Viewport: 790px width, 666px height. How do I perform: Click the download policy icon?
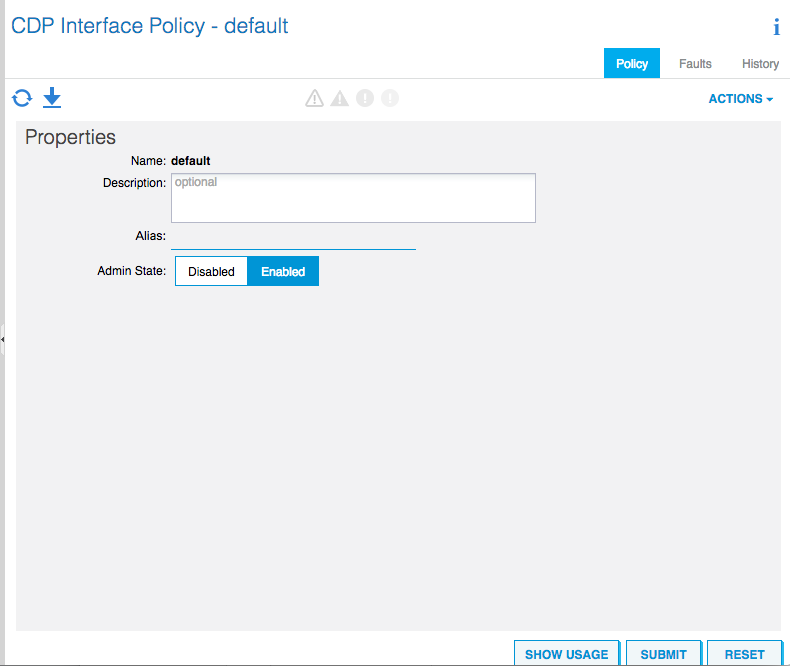52,98
